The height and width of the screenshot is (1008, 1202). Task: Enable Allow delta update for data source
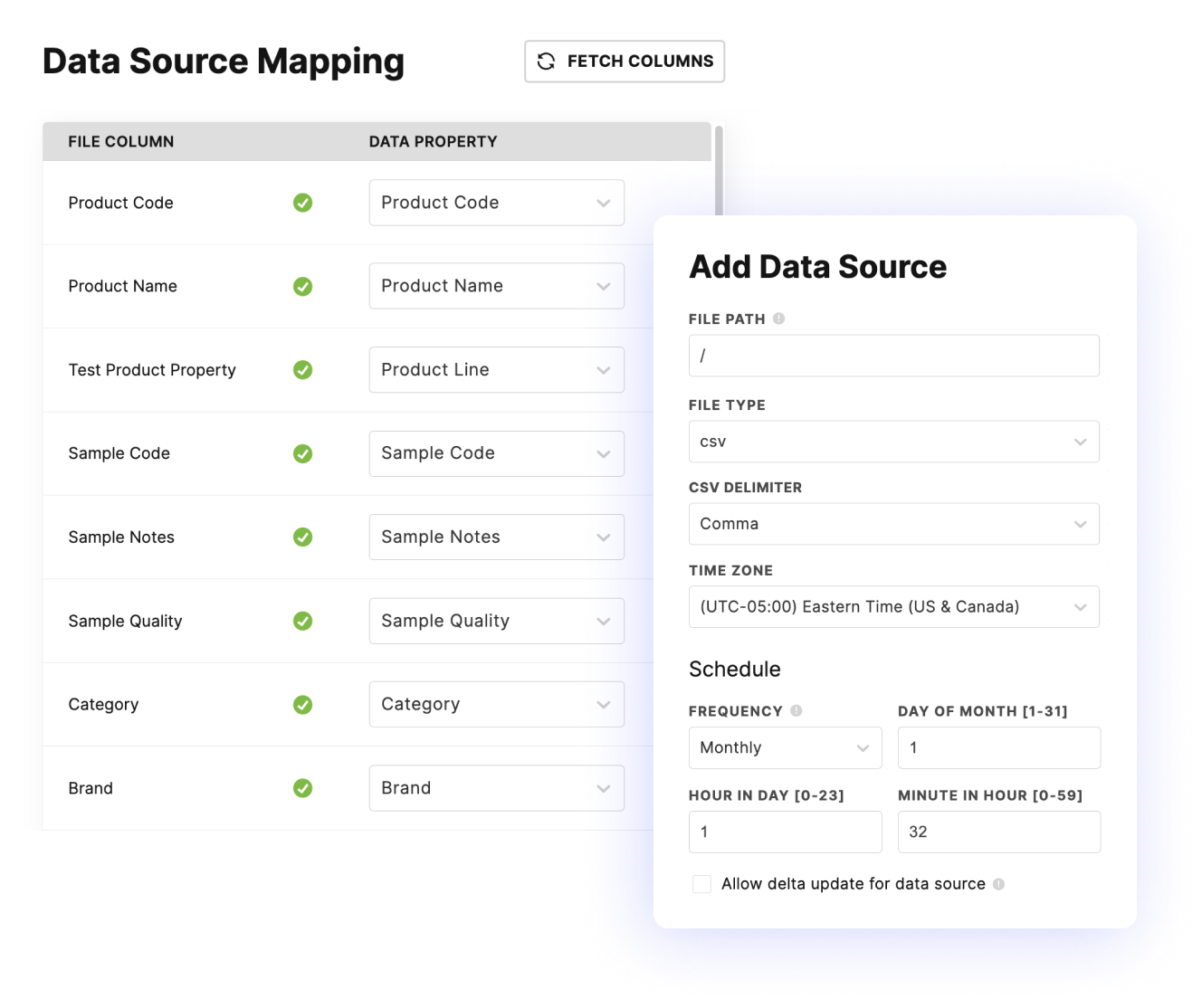pyautogui.click(x=701, y=883)
